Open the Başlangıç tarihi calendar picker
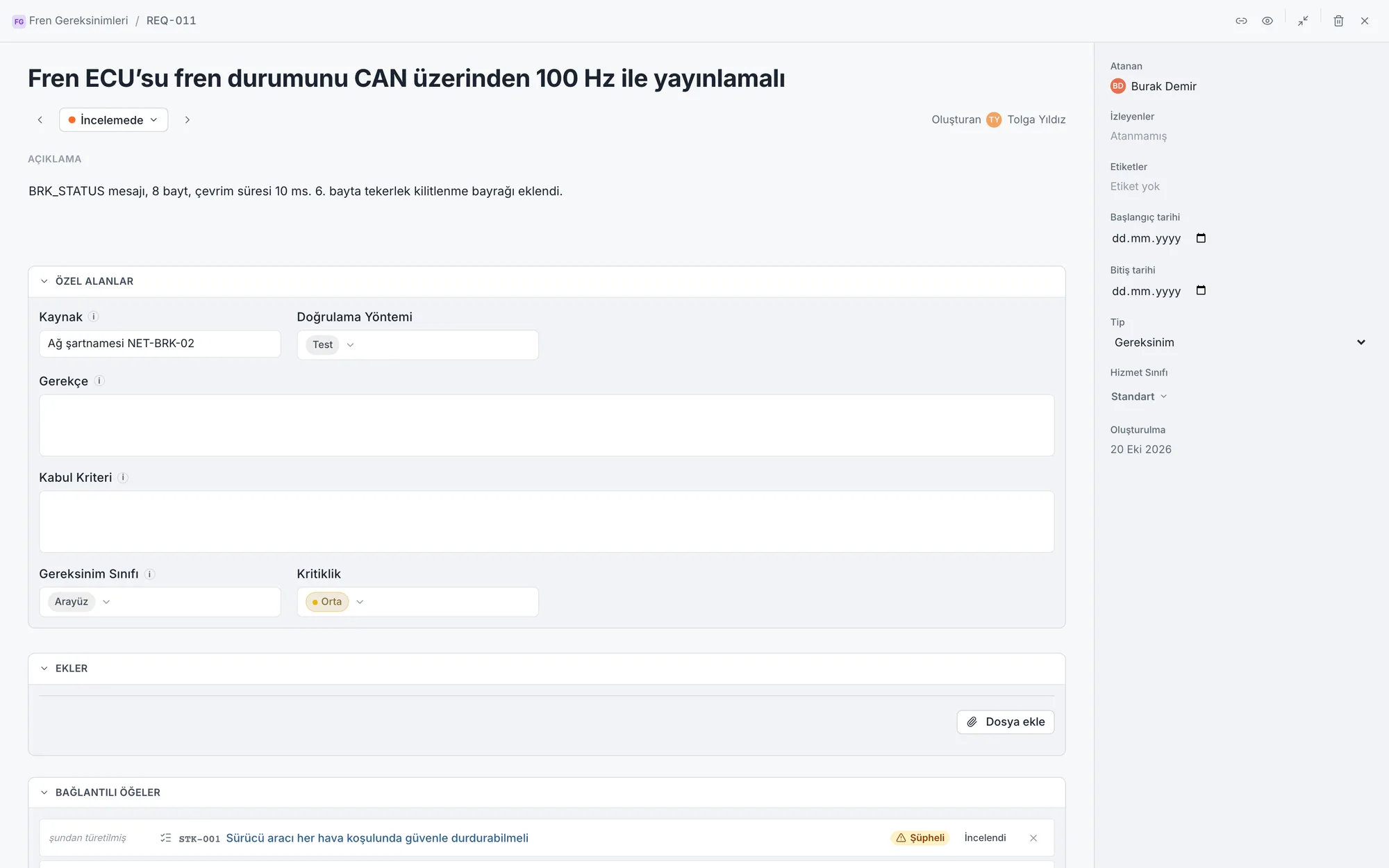The image size is (1389, 868). pyautogui.click(x=1201, y=238)
